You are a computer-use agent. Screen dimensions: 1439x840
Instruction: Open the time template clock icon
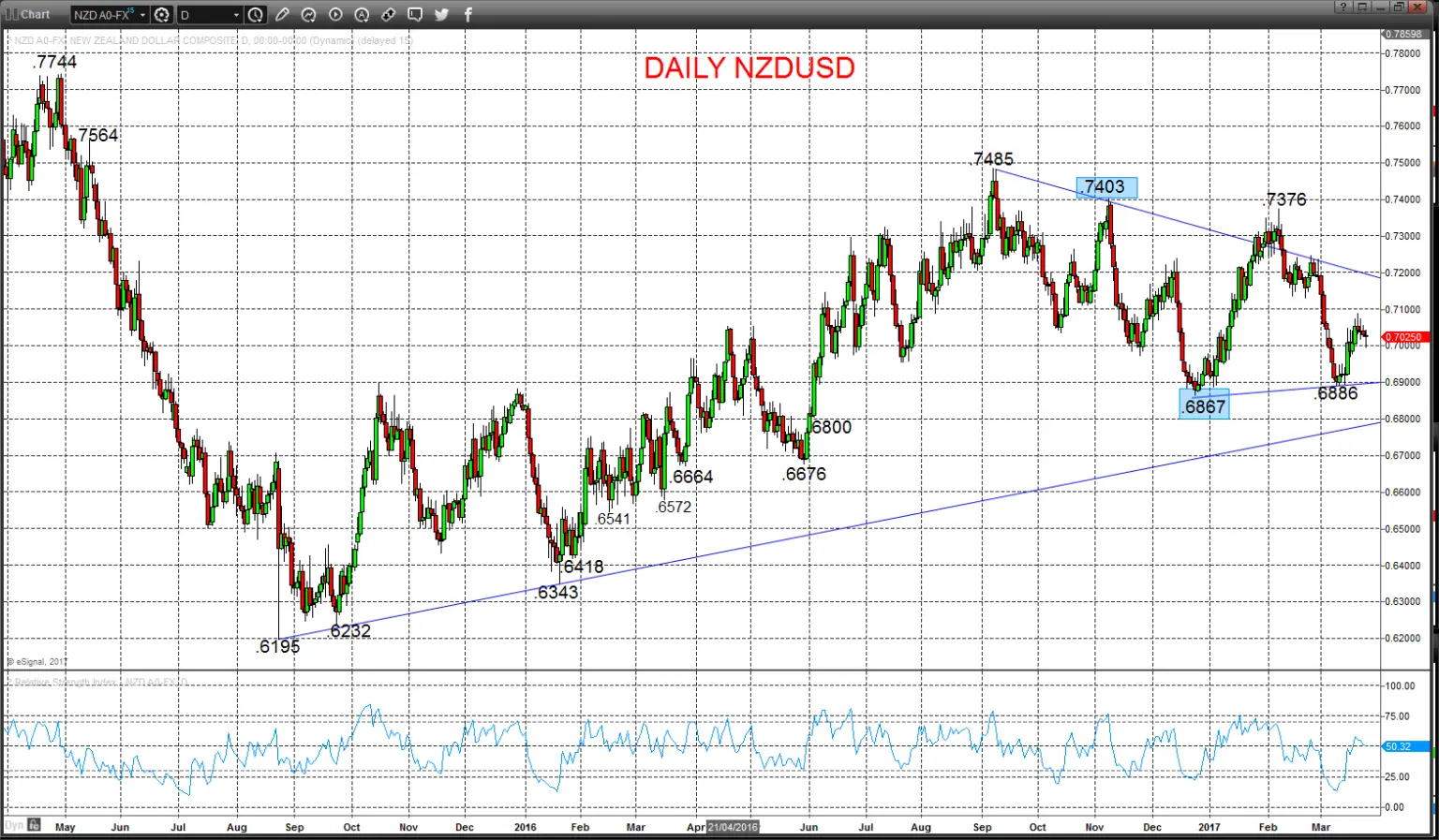pos(255,15)
